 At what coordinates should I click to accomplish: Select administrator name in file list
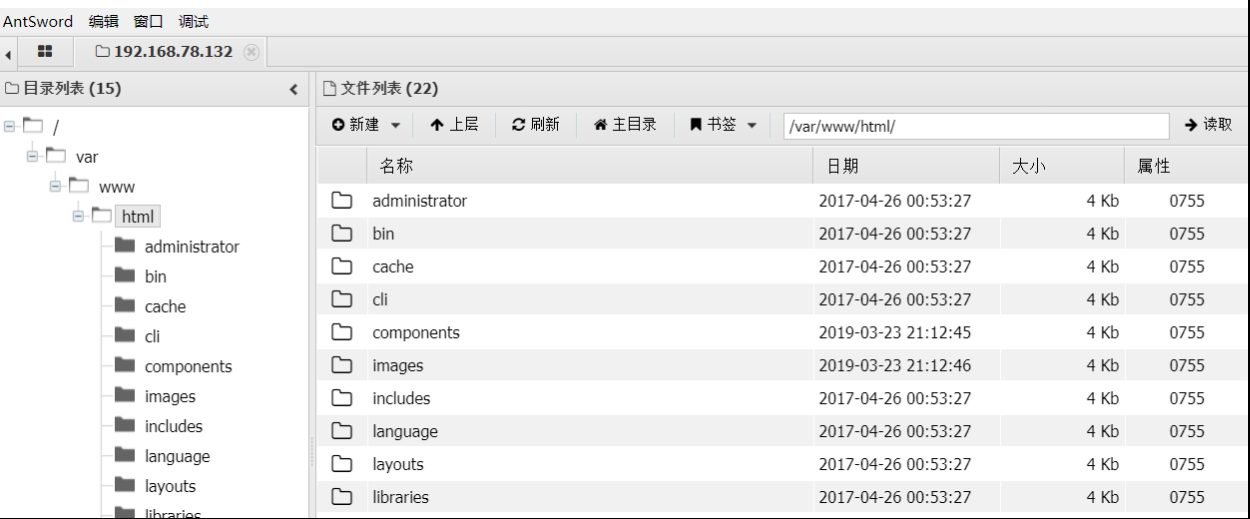click(420, 201)
